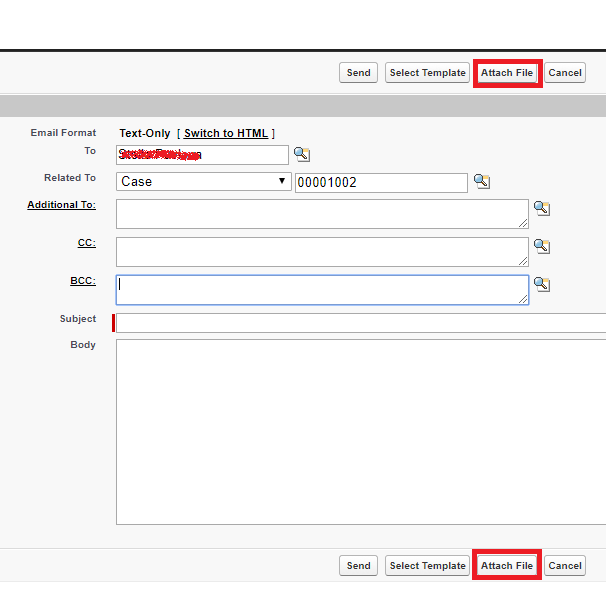This screenshot has width=606, height=602.
Task: Select the Body label
Action: click(83, 345)
